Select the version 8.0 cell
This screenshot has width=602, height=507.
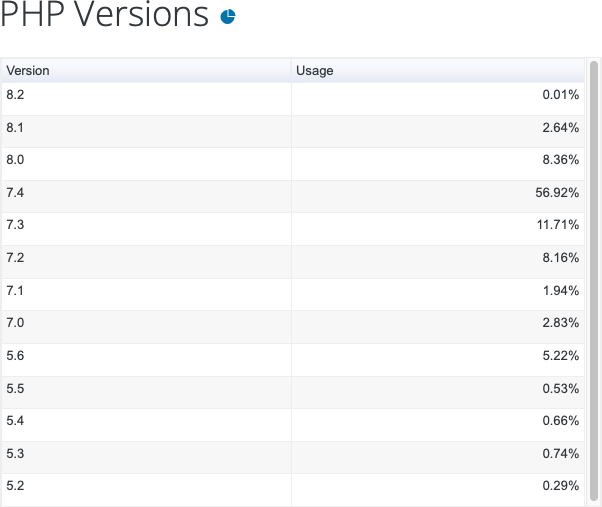pos(146,164)
